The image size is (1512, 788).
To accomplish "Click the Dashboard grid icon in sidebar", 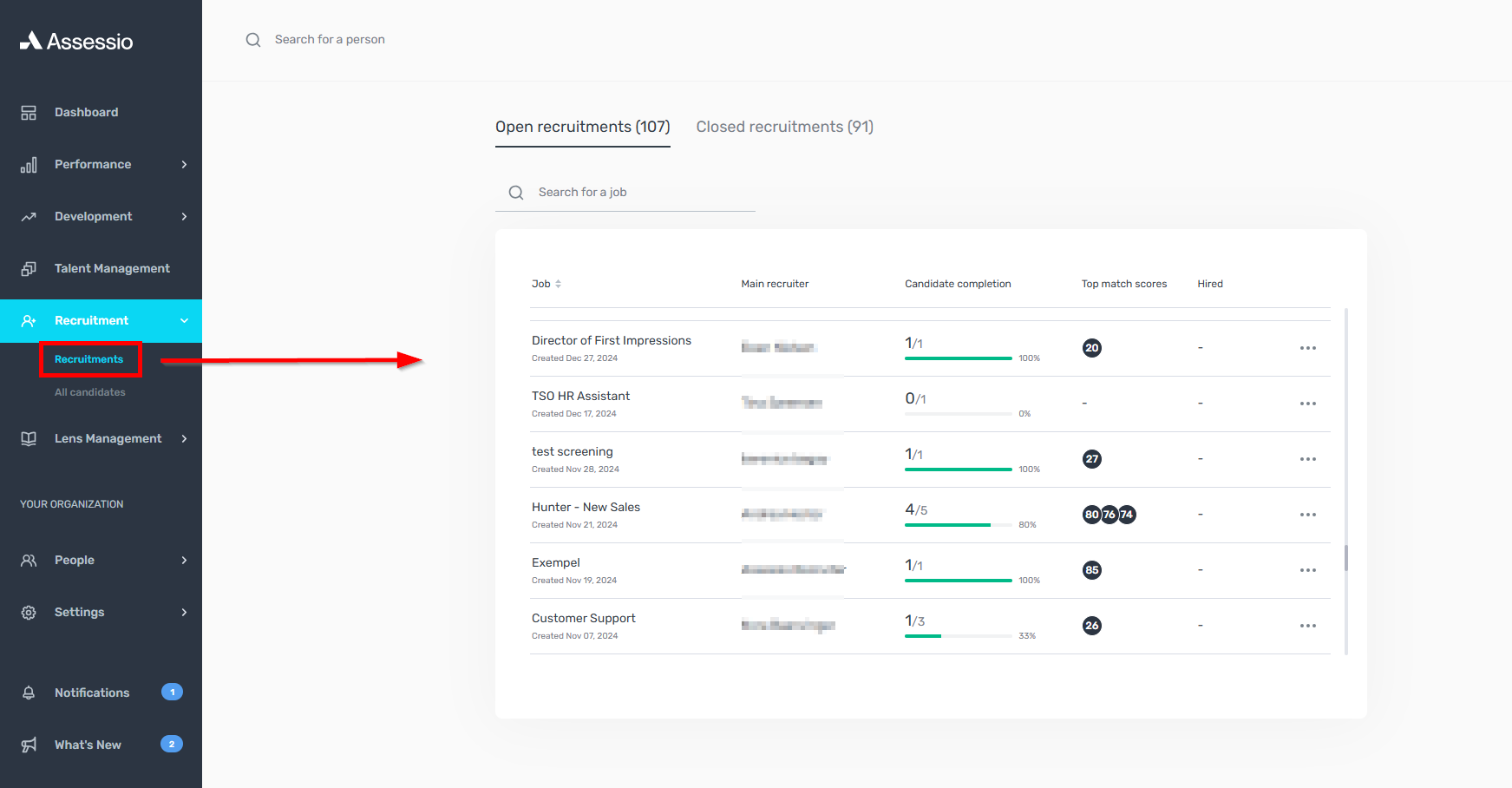I will click(x=29, y=113).
